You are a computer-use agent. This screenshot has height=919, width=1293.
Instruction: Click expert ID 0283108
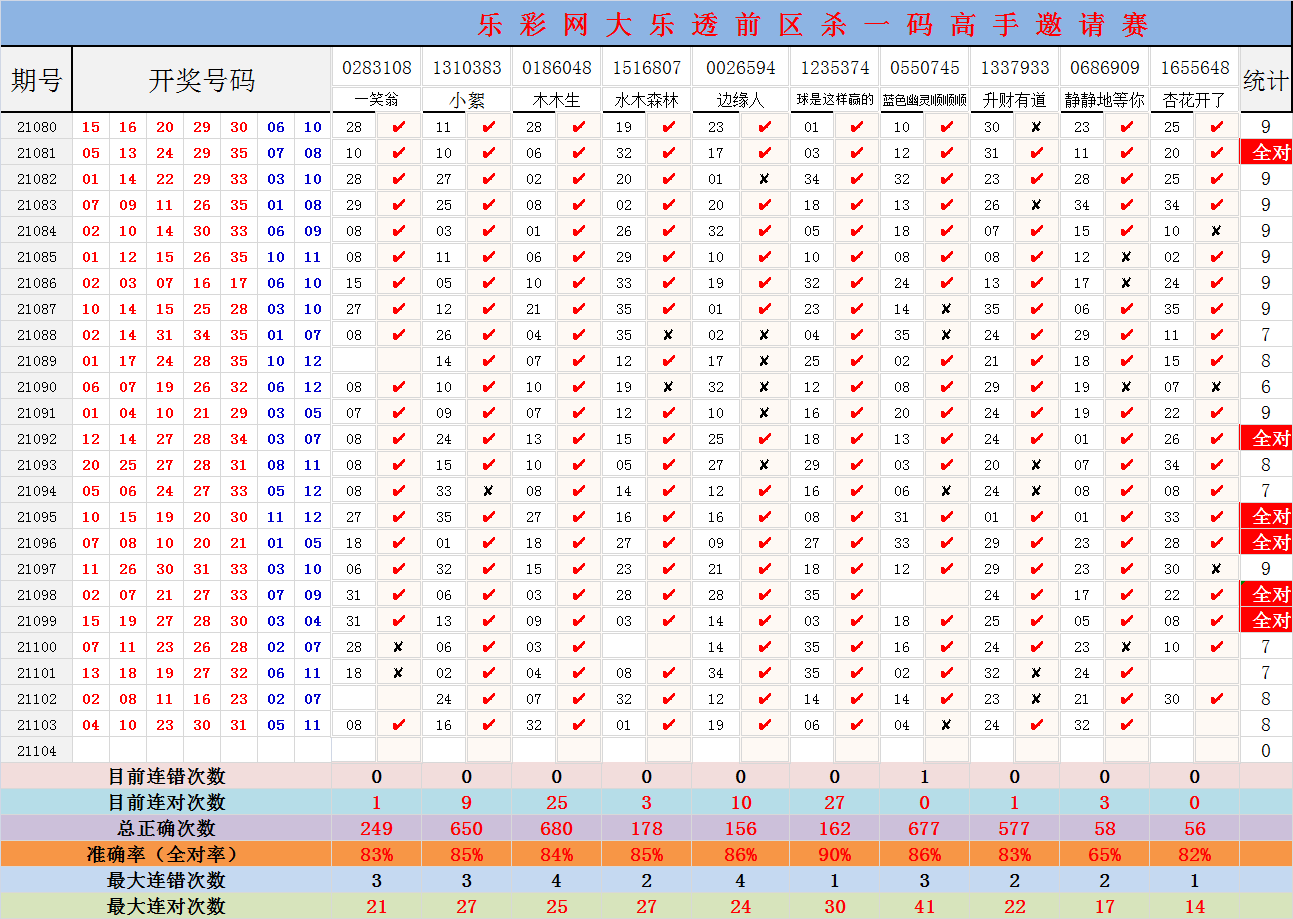(x=376, y=68)
